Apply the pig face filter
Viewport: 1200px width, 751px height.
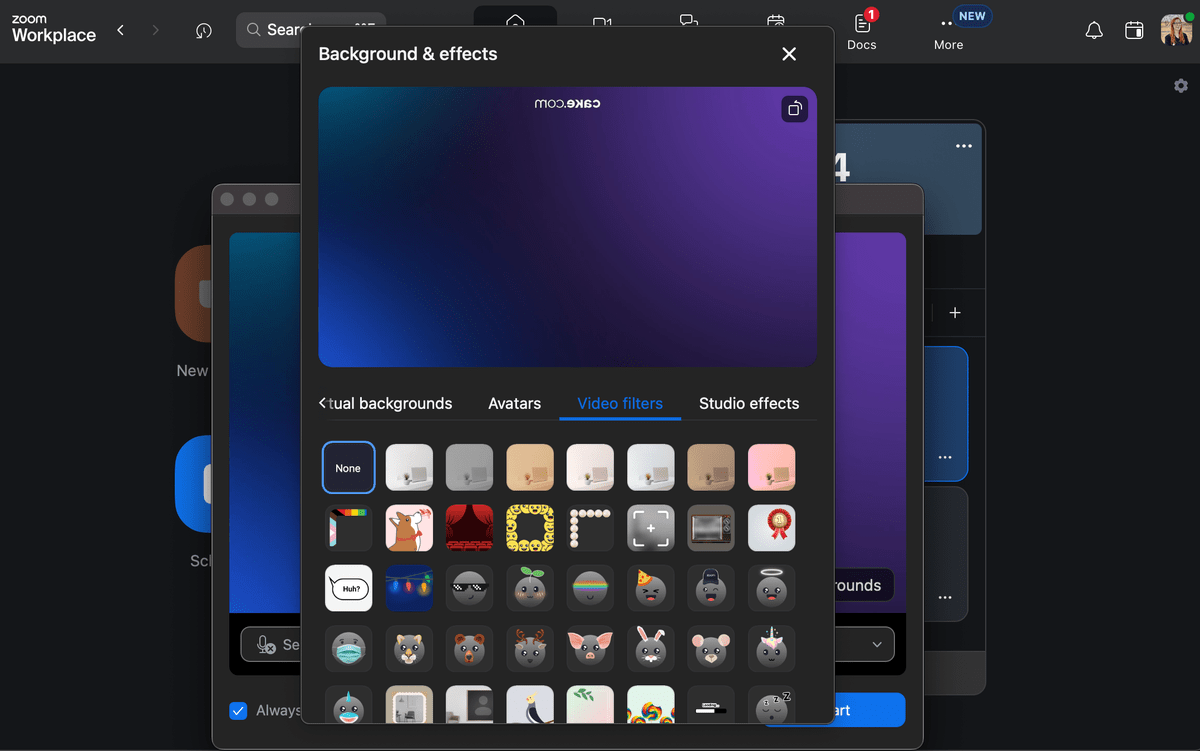(x=590, y=649)
